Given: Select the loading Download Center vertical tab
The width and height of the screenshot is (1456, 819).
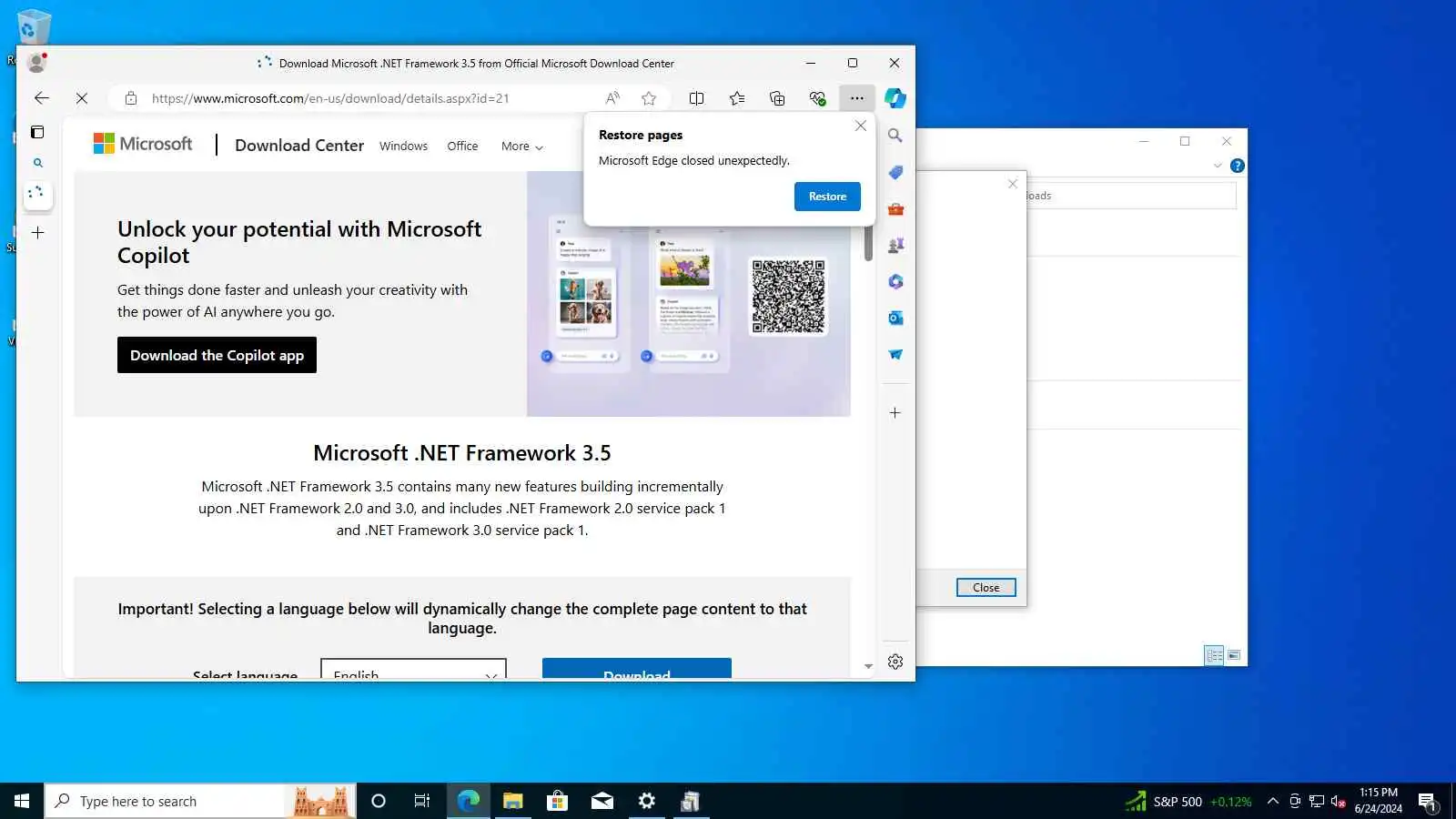Looking at the screenshot, I should point(37,193).
